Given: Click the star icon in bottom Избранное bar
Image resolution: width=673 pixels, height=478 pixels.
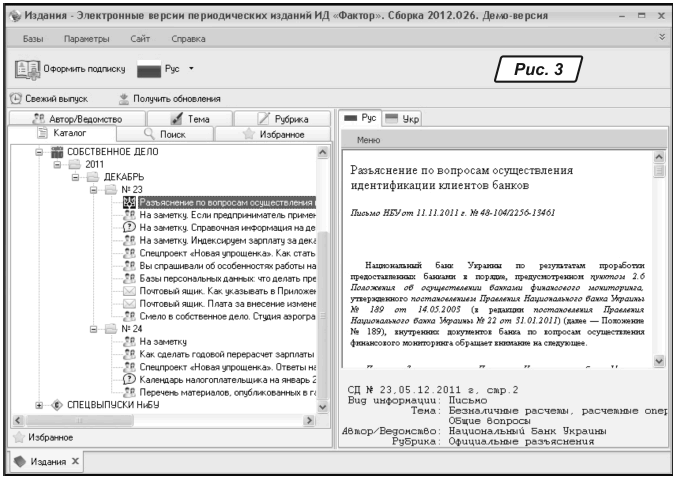Looking at the screenshot, I should pyautogui.click(x=17, y=437).
